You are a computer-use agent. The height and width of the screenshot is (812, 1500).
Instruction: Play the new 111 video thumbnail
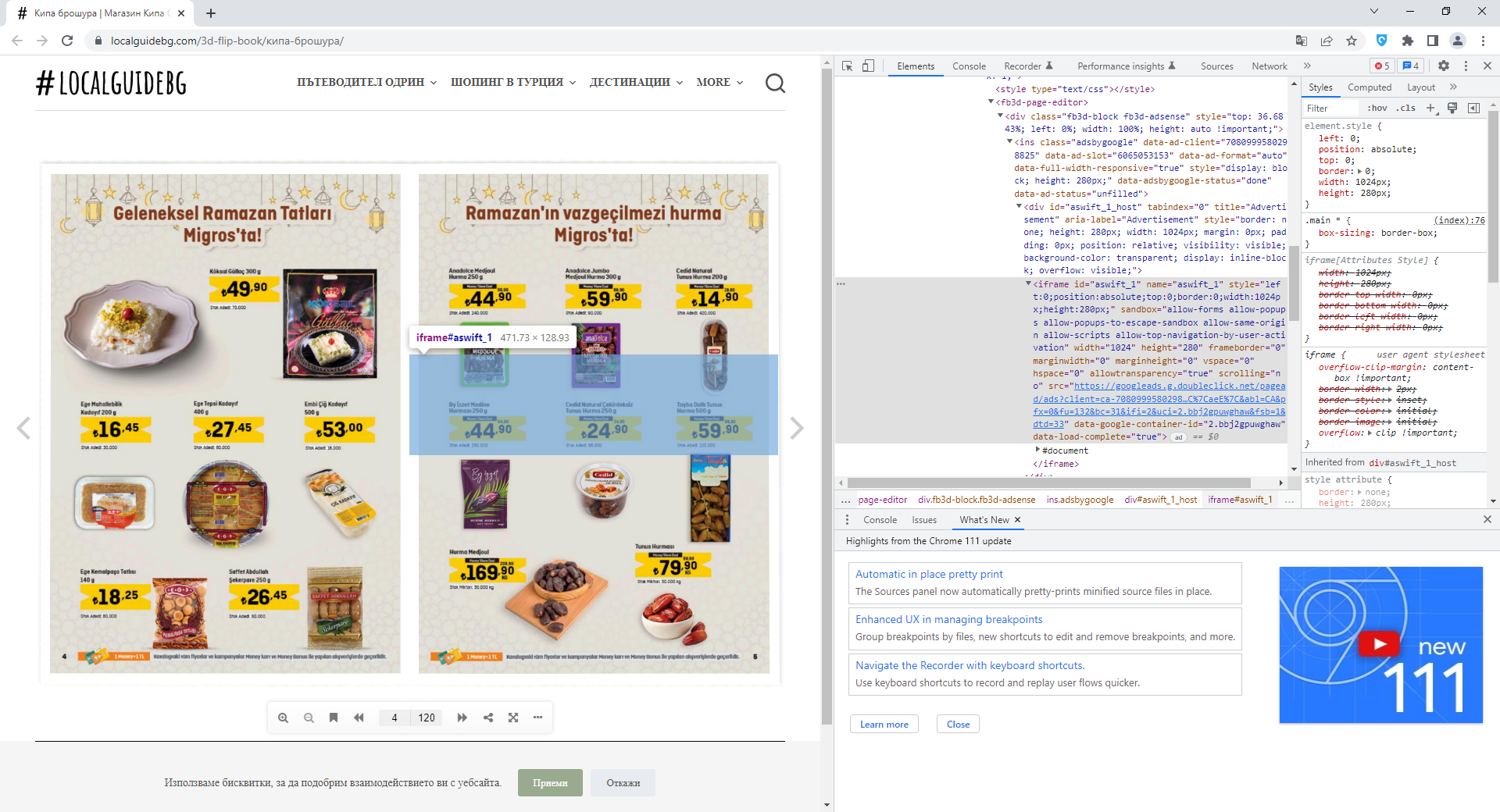pyautogui.click(x=1380, y=645)
